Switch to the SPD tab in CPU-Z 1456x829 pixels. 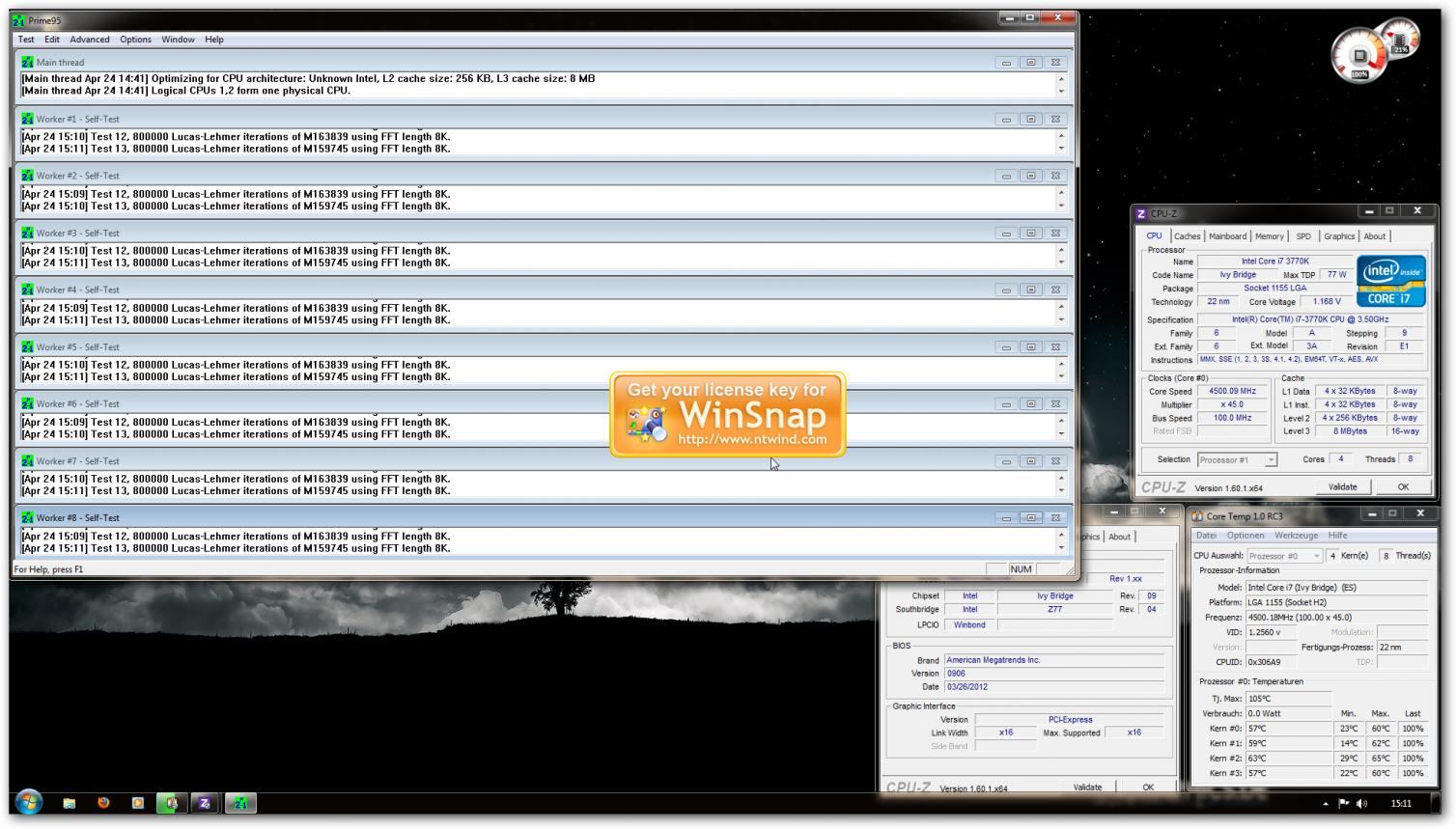point(1303,236)
